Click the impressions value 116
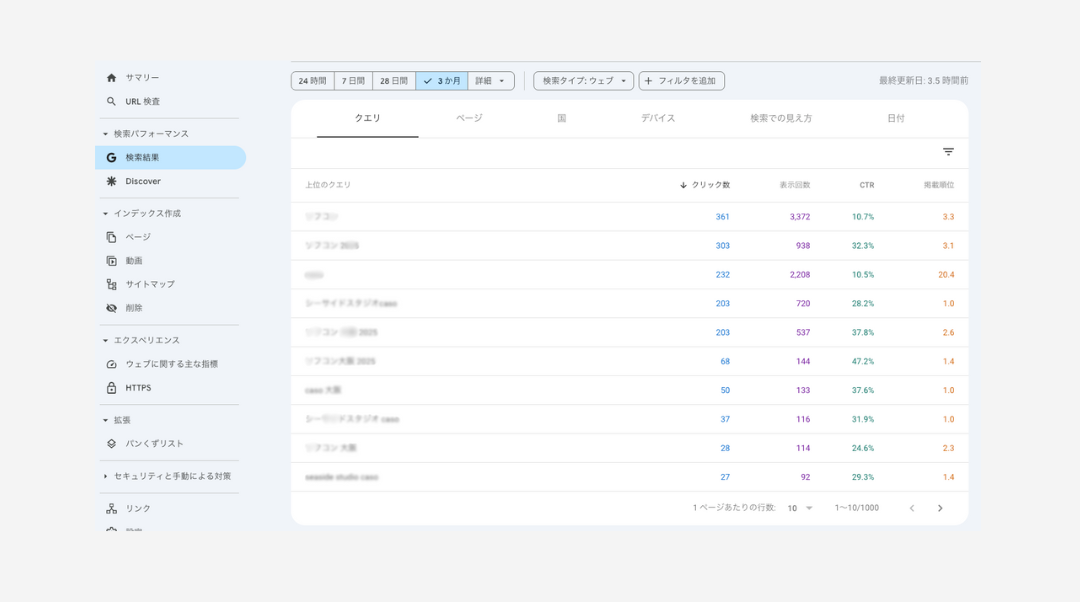Viewport: 1080px width, 602px height. [803, 419]
